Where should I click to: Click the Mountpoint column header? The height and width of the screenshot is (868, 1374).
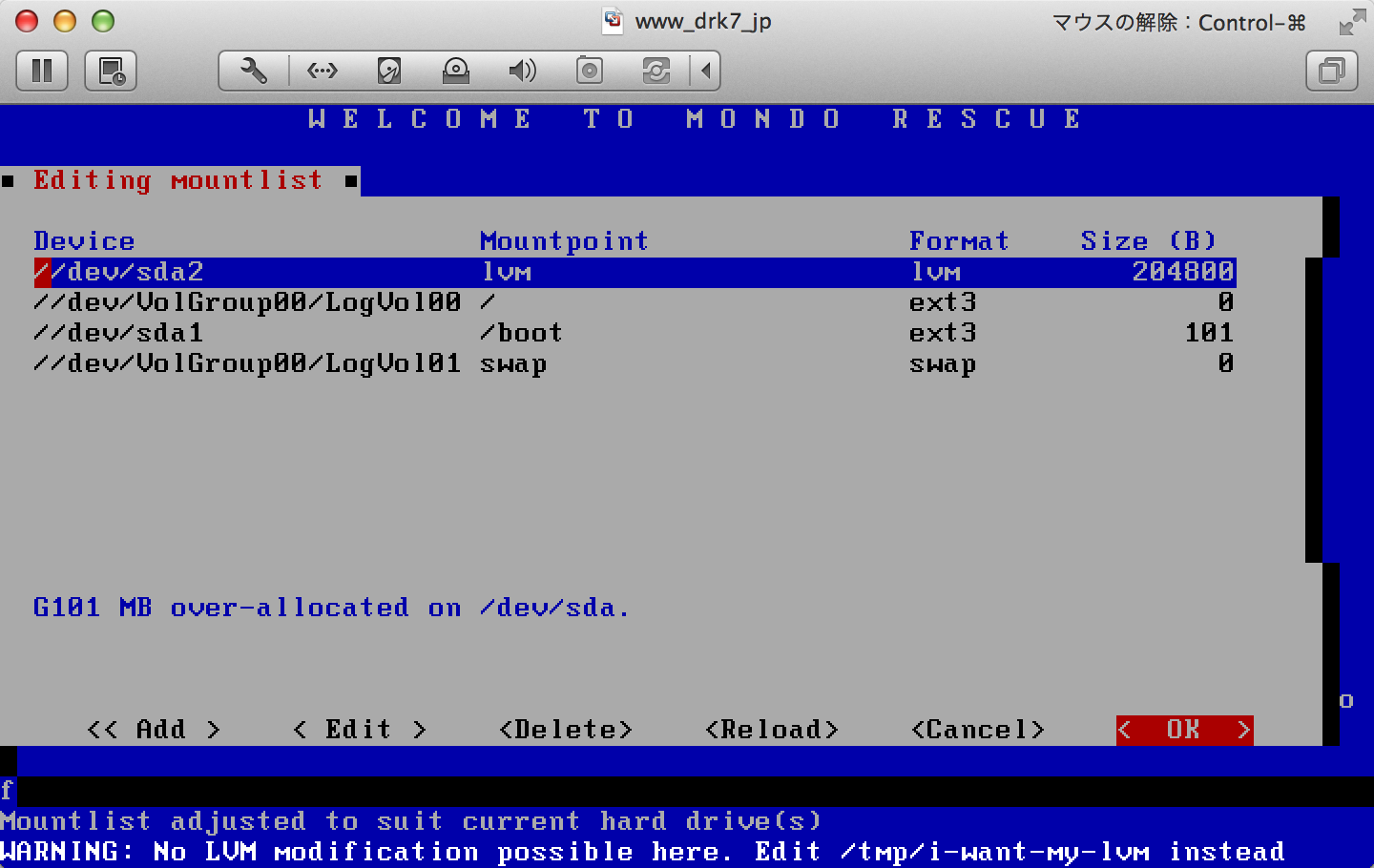564,240
